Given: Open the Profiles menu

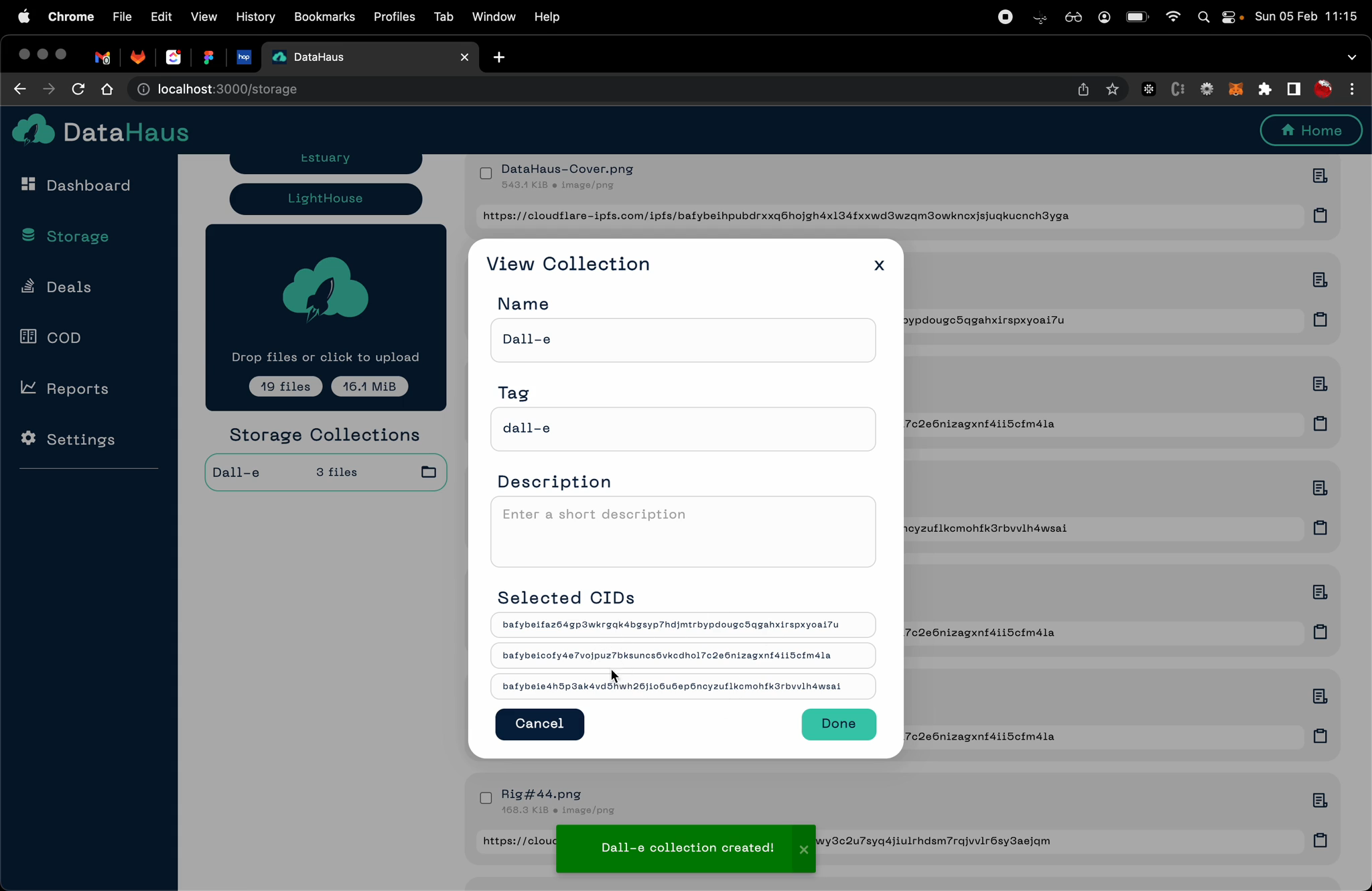Looking at the screenshot, I should pos(394,17).
